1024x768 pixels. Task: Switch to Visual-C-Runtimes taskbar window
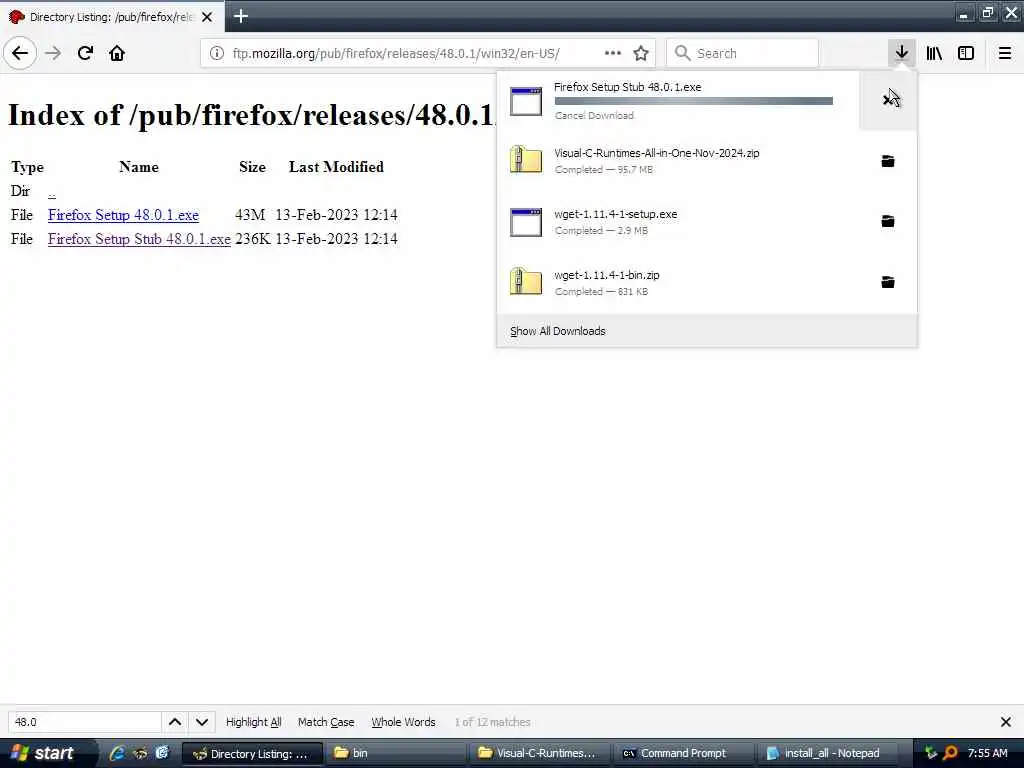click(540, 753)
